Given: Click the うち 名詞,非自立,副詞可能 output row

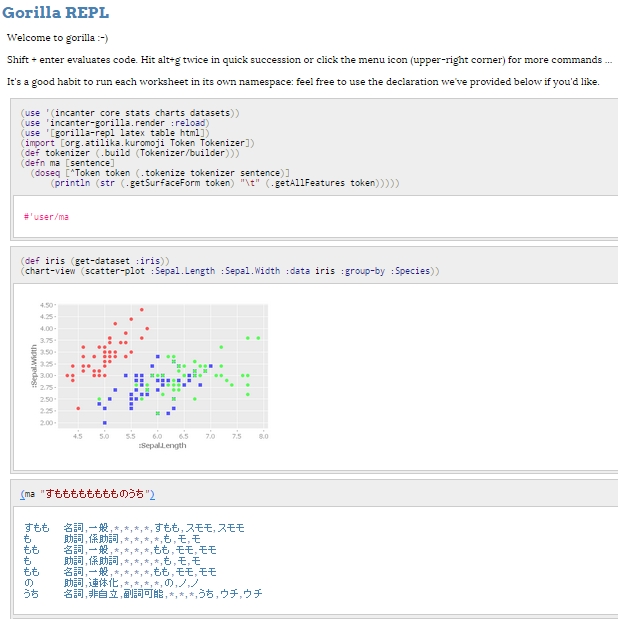Looking at the screenshot, I should (x=143, y=593).
